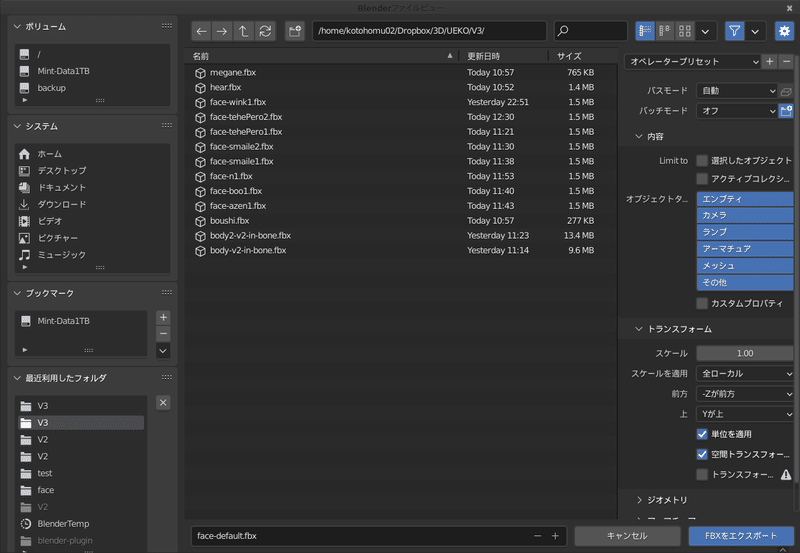Click the Scale value field
This screenshot has height=553, width=800.
point(745,353)
